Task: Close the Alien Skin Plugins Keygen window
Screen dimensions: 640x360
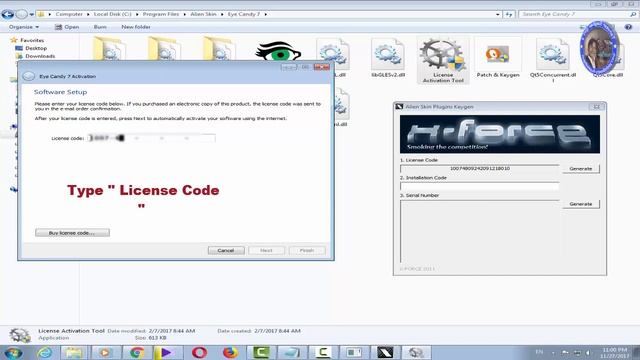Action: pyautogui.click(x=596, y=107)
